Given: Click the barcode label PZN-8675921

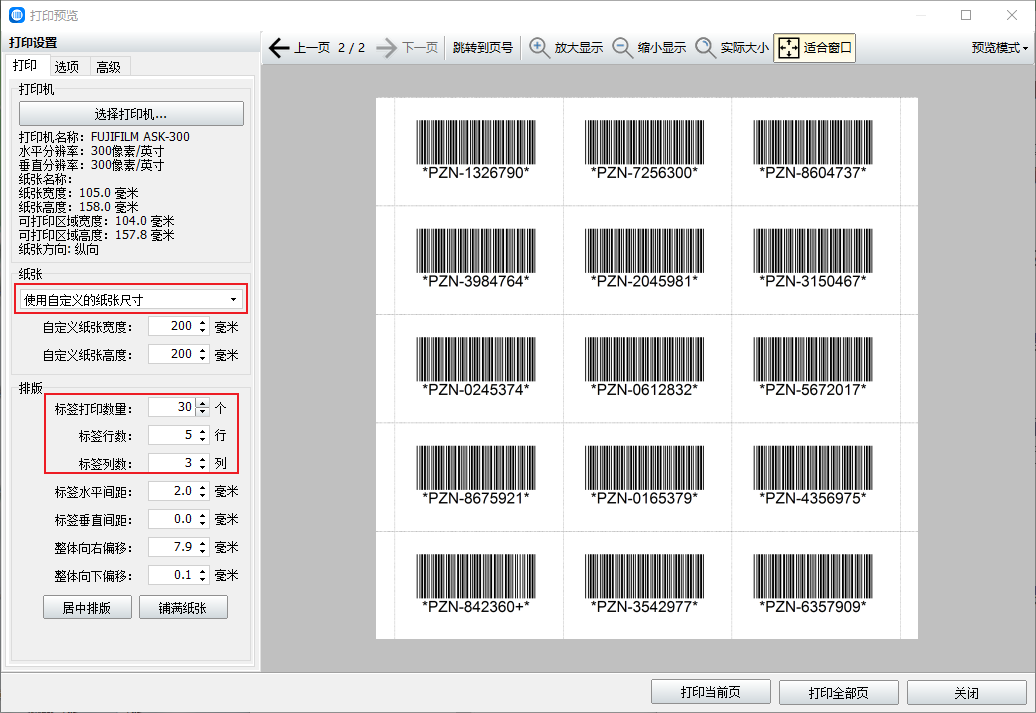Looking at the screenshot, I should coord(476,475).
